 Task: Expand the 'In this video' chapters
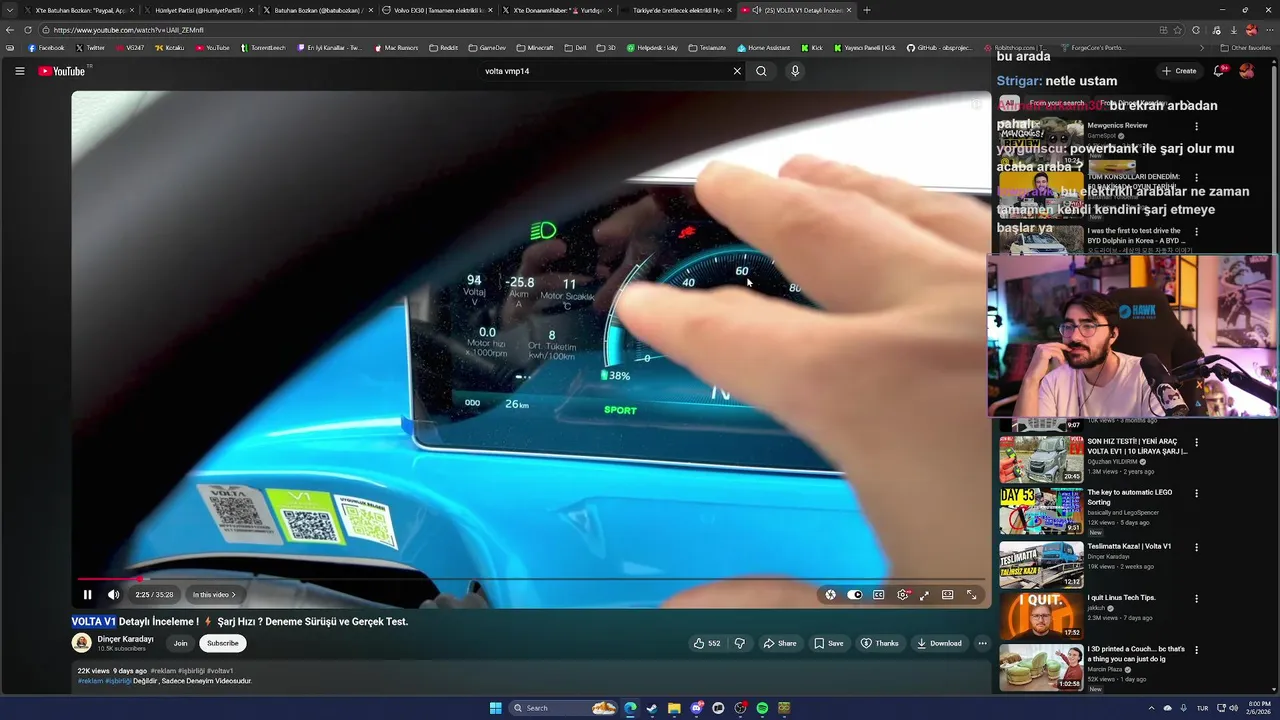[x=214, y=595]
